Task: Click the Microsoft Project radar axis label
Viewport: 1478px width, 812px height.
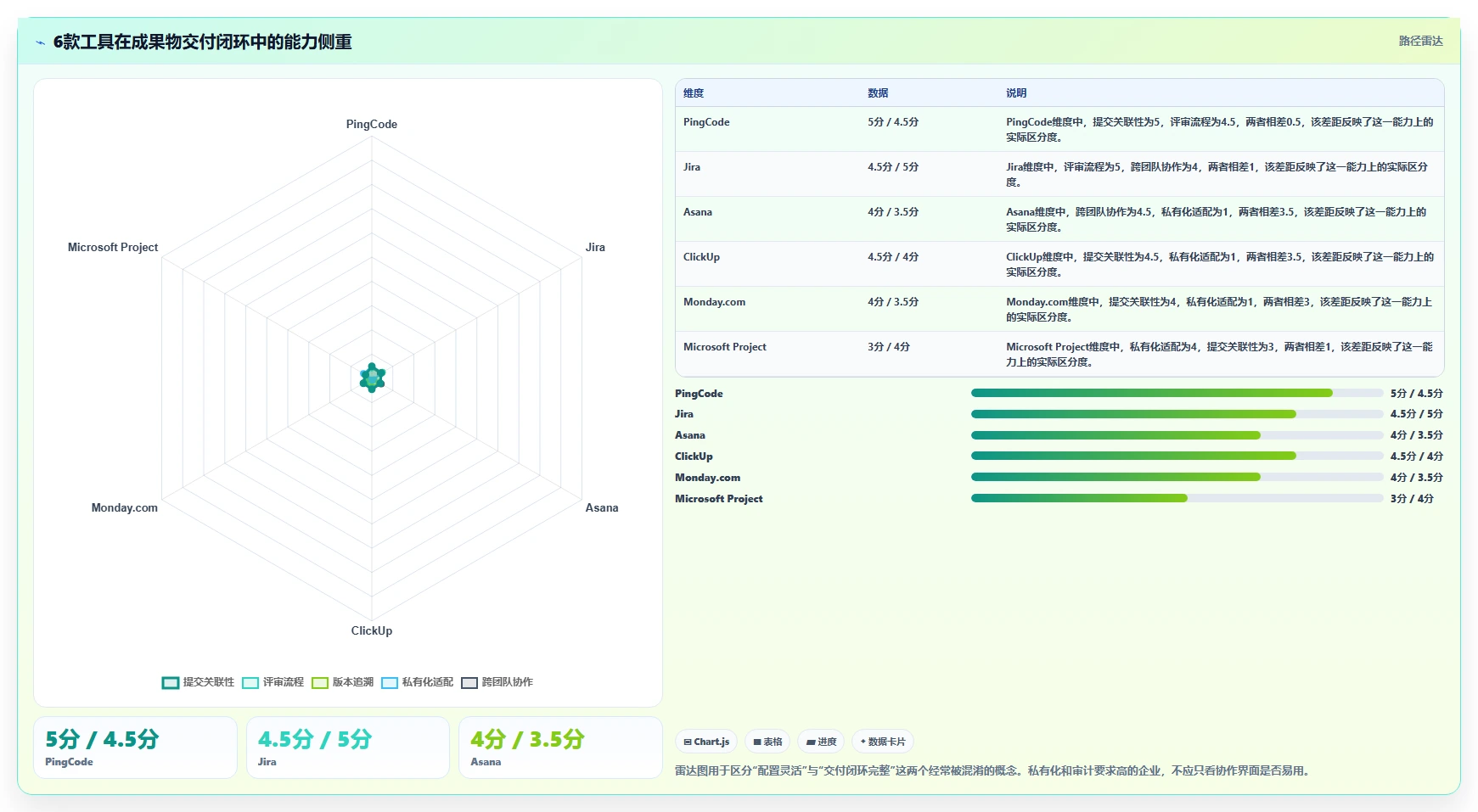Action: pyautogui.click(x=113, y=247)
